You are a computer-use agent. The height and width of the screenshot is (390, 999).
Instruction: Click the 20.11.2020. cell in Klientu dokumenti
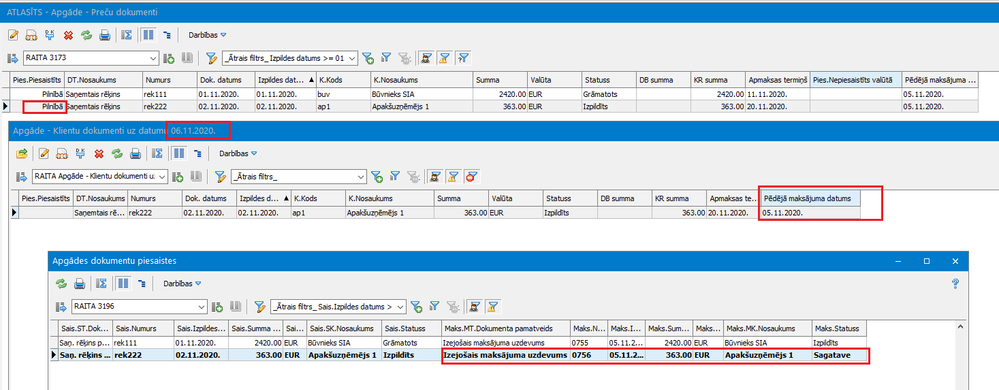733,212
